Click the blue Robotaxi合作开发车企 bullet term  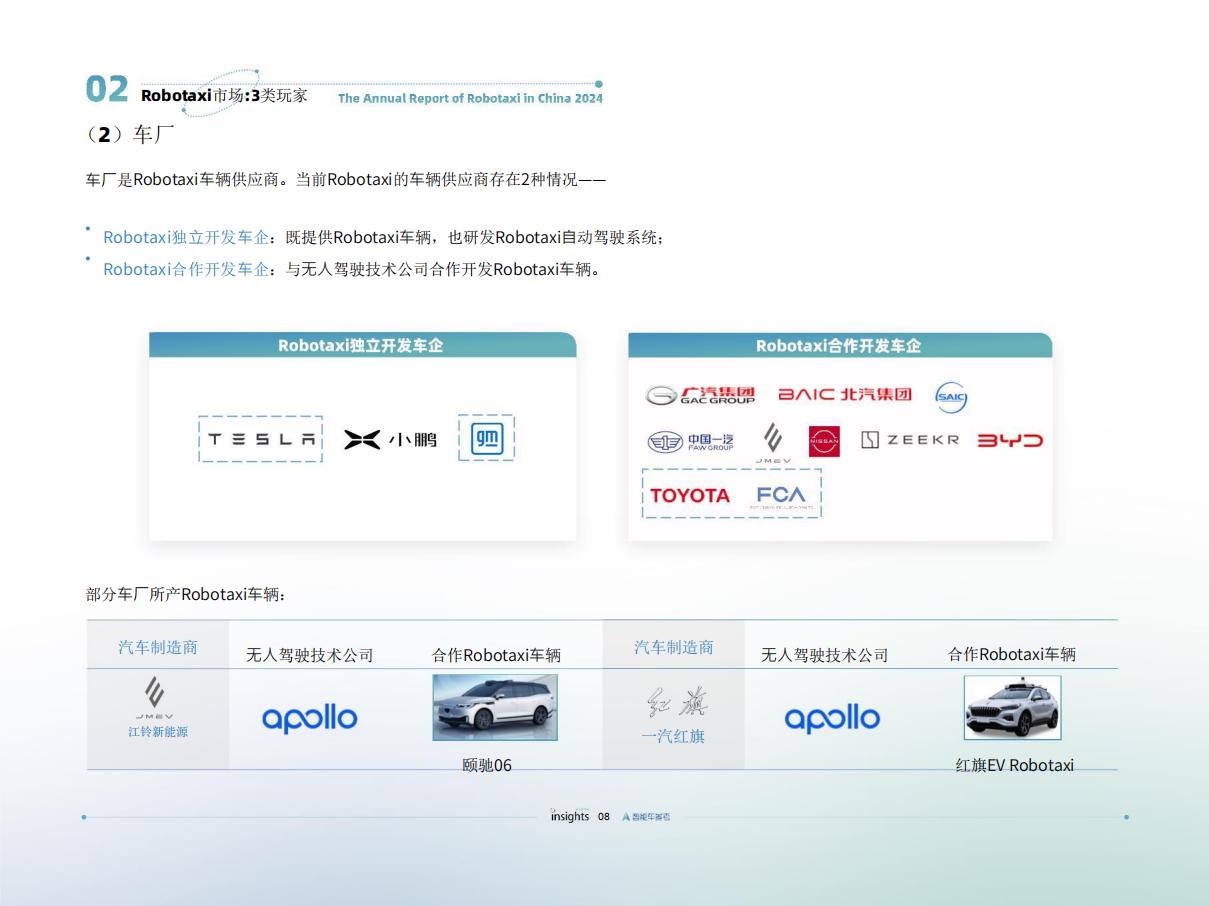[x=186, y=269]
